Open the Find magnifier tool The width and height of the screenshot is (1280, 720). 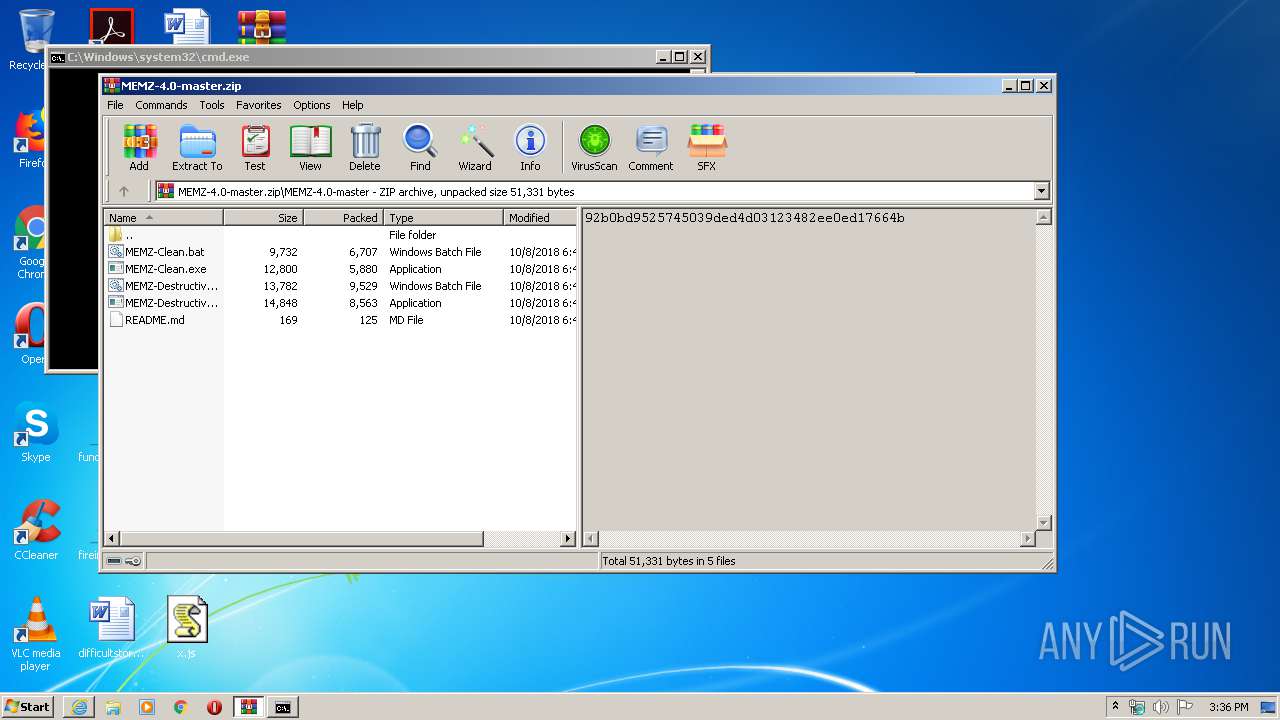[x=420, y=148]
